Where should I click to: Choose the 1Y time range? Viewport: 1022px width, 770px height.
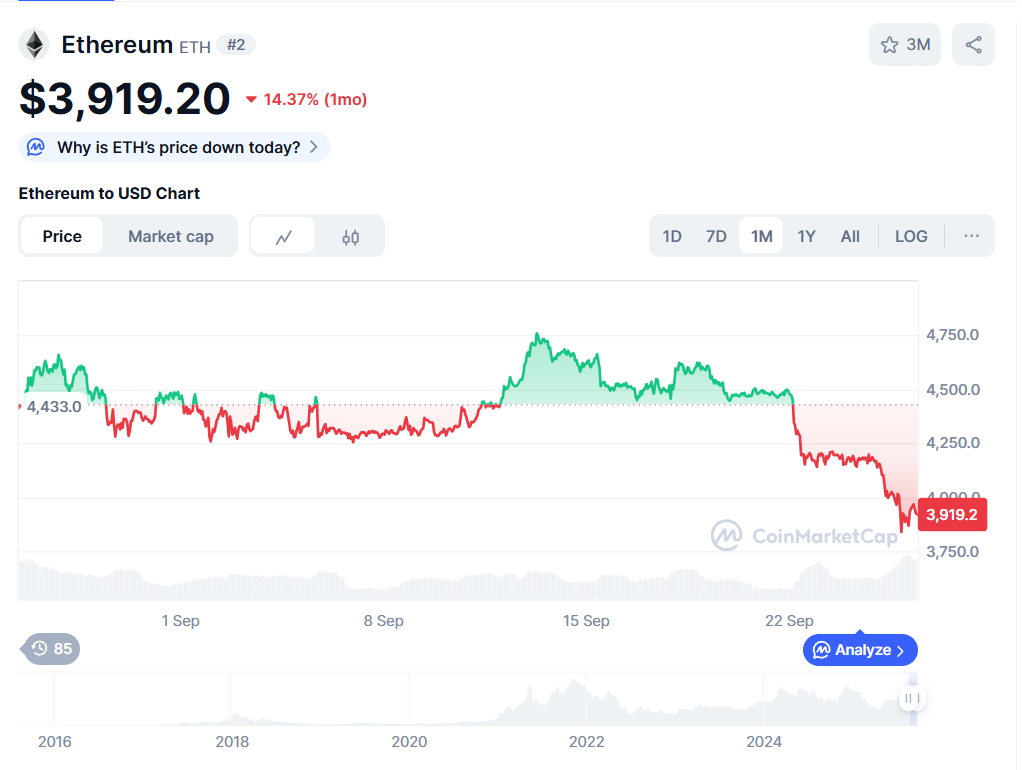[806, 236]
